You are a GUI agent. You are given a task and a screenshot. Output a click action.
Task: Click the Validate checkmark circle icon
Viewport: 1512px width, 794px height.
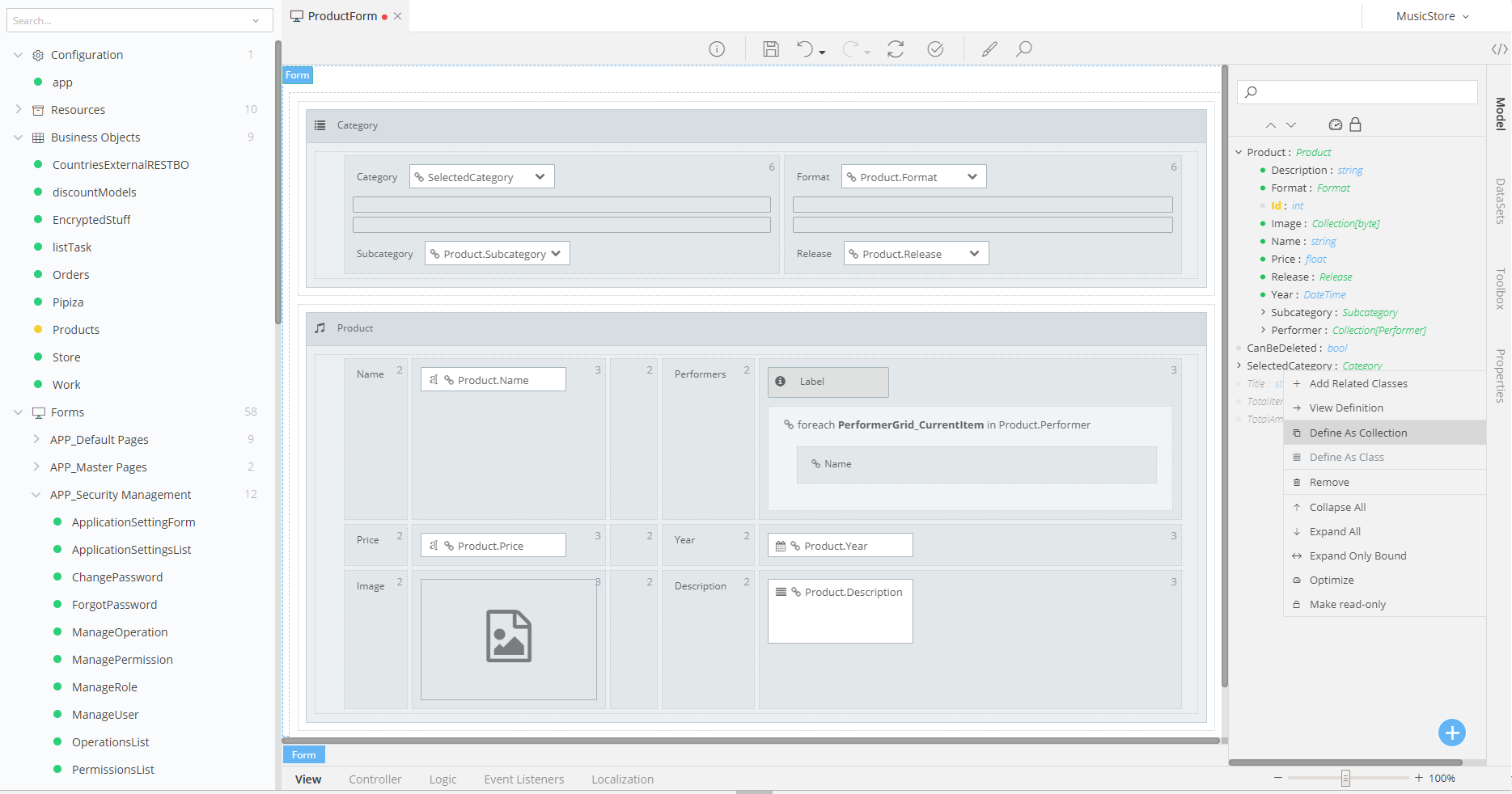[935, 49]
